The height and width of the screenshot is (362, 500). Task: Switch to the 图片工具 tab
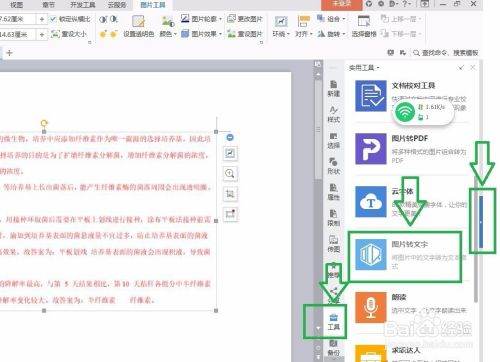pyautogui.click(x=152, y=5)
